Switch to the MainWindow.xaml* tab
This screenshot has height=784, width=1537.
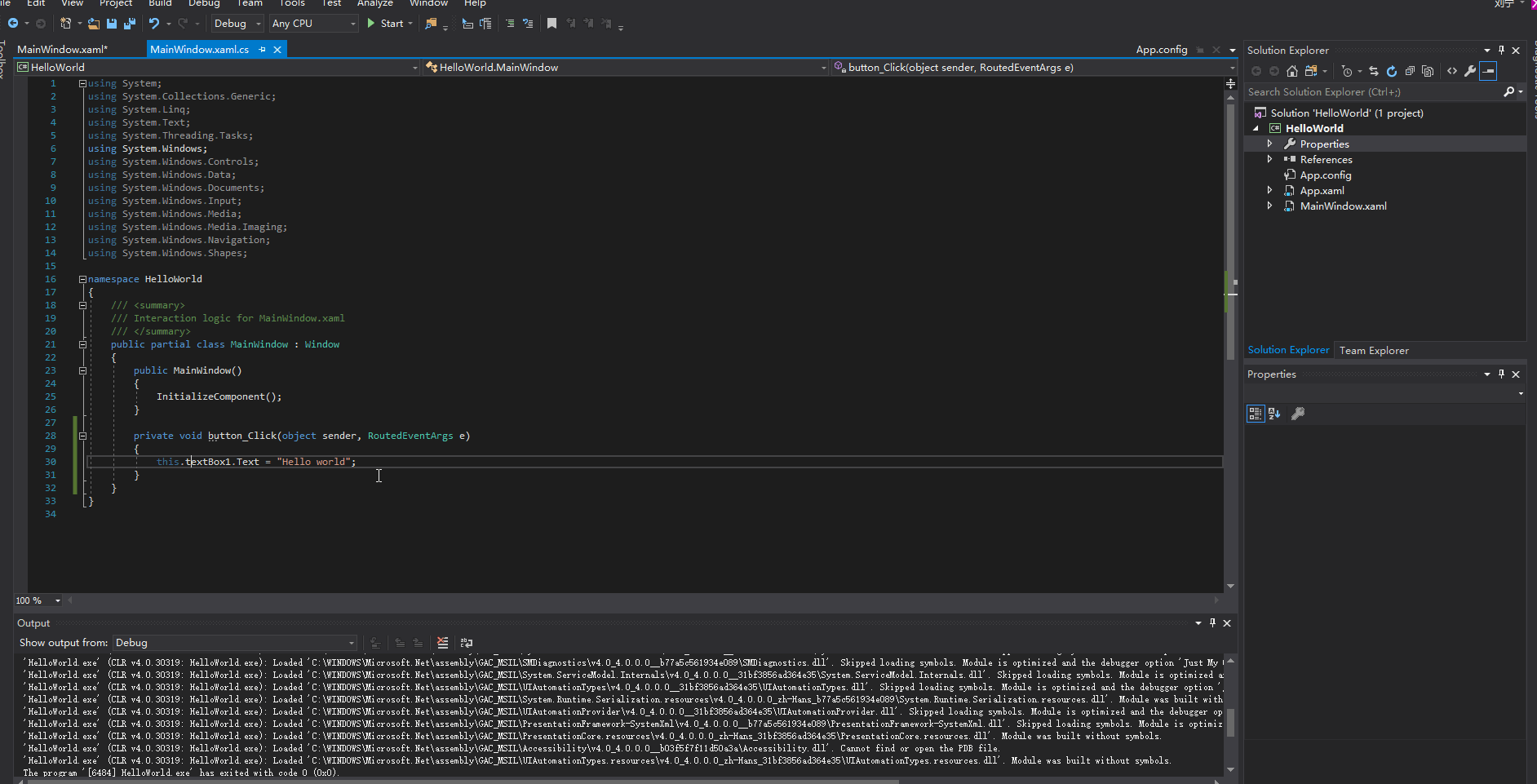click(x=63, y=50)
